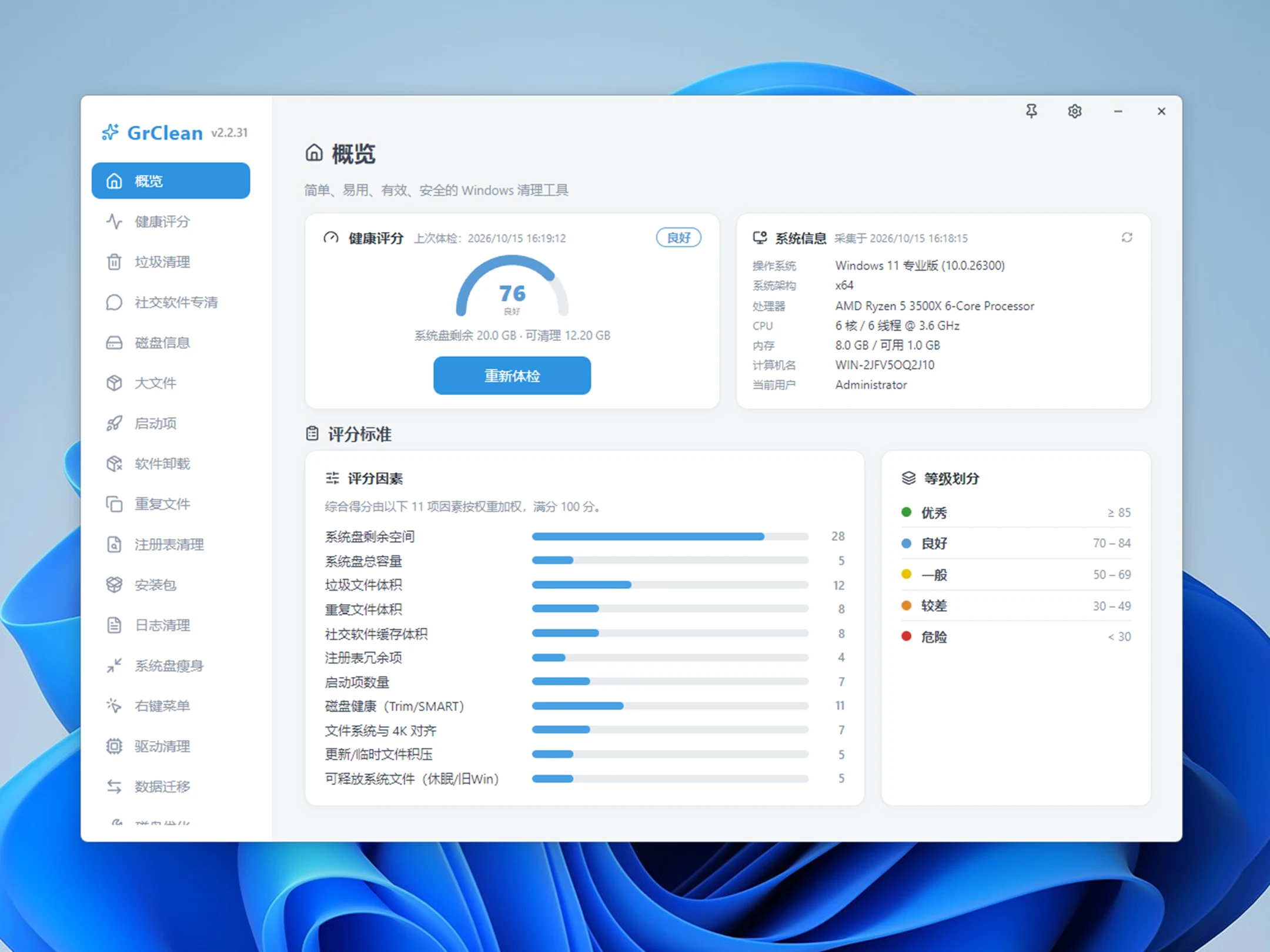Click the version label v2.2.31
The height and width of the screenshot is (952, 1270).
pos(229,133)
